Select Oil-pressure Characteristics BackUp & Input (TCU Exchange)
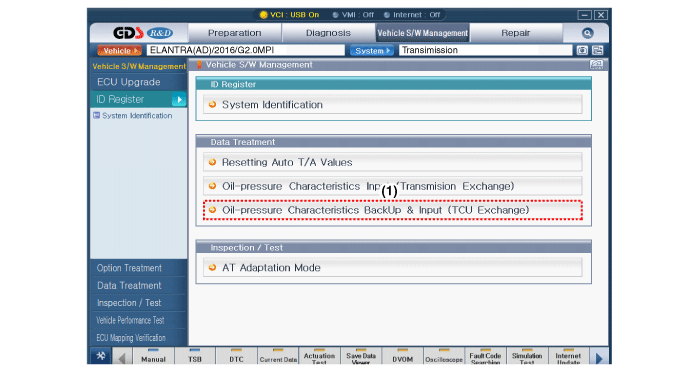This screenshot has height=372, width=699. (393, 210)
